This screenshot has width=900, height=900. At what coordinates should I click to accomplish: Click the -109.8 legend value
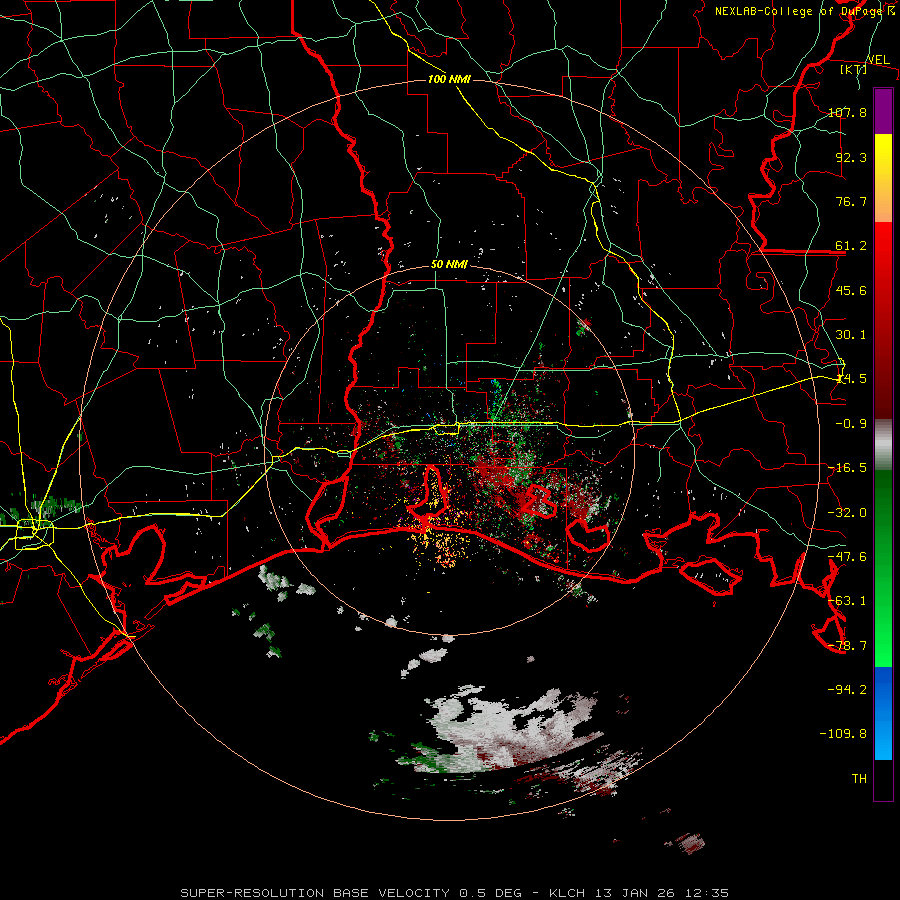pos(844,734)
